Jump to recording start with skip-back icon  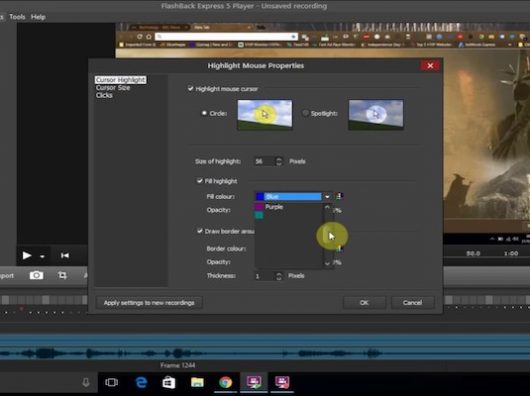(65, 255)
